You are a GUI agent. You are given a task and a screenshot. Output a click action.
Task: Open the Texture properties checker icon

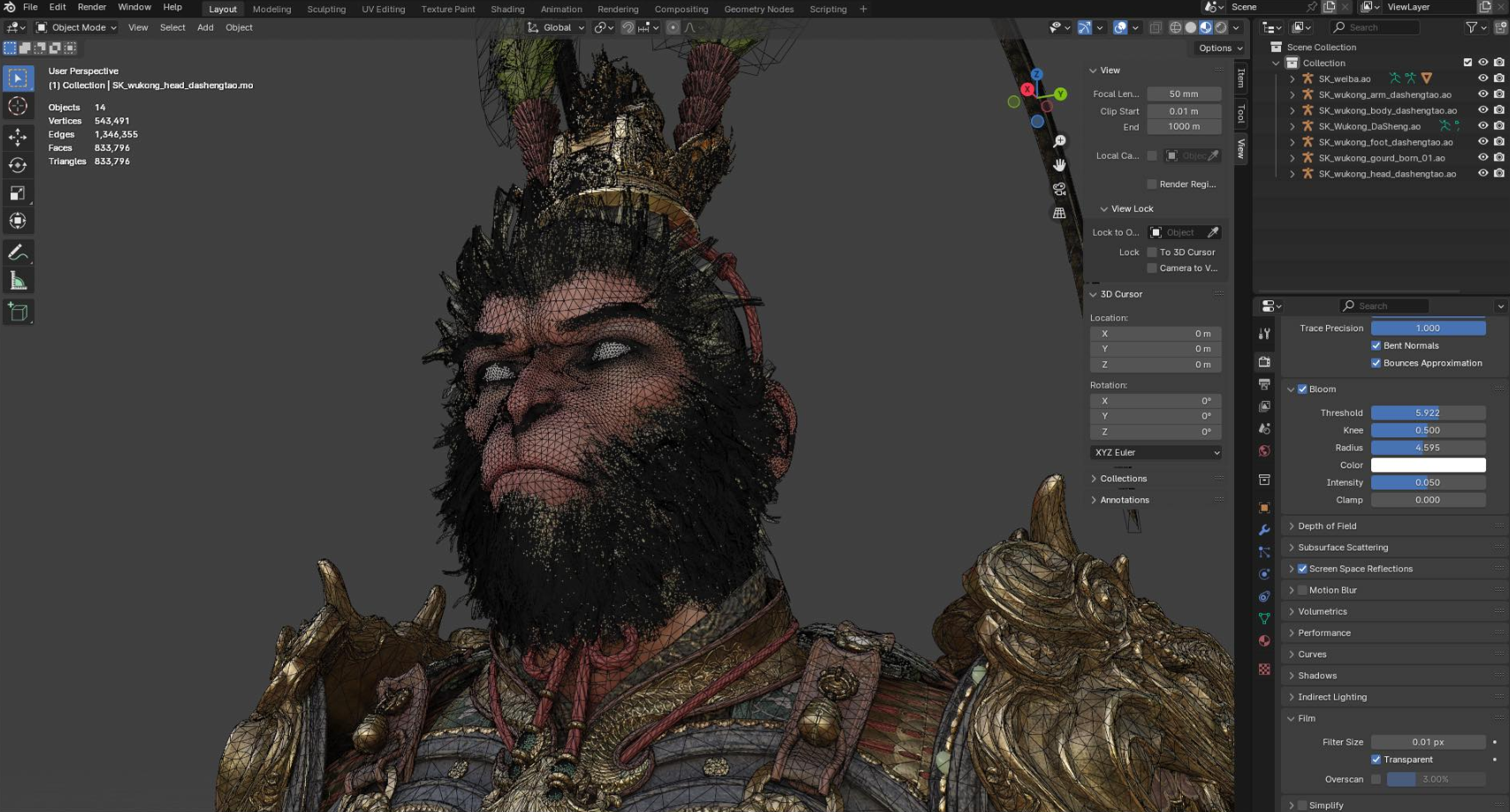[x=1264, y=670]
